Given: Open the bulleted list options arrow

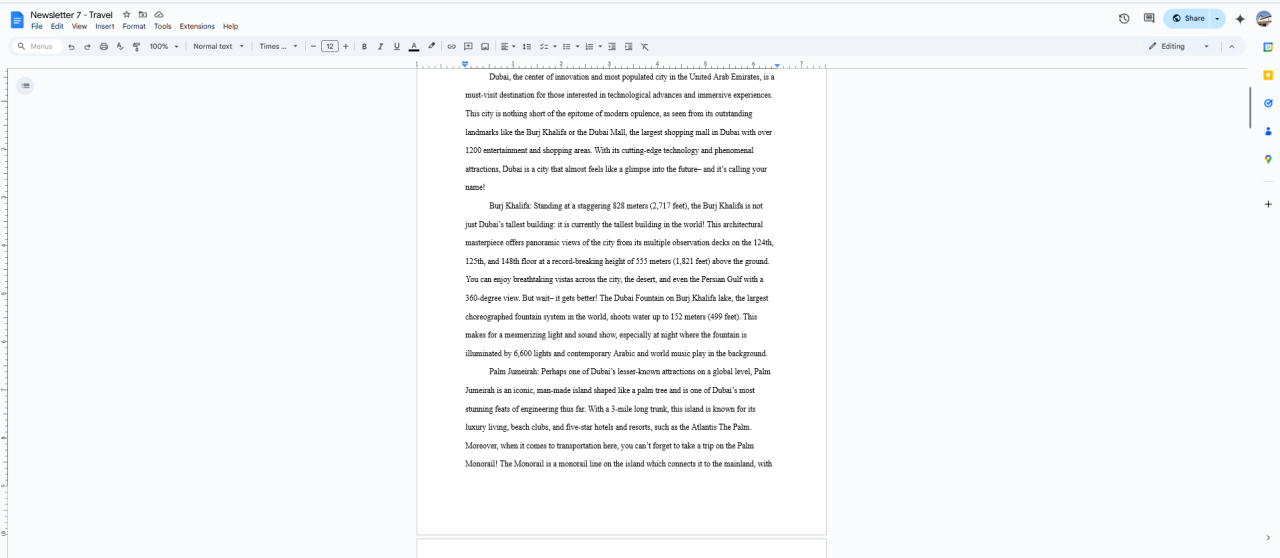Looking at the screenshot, I should click(x=577, y=47).
